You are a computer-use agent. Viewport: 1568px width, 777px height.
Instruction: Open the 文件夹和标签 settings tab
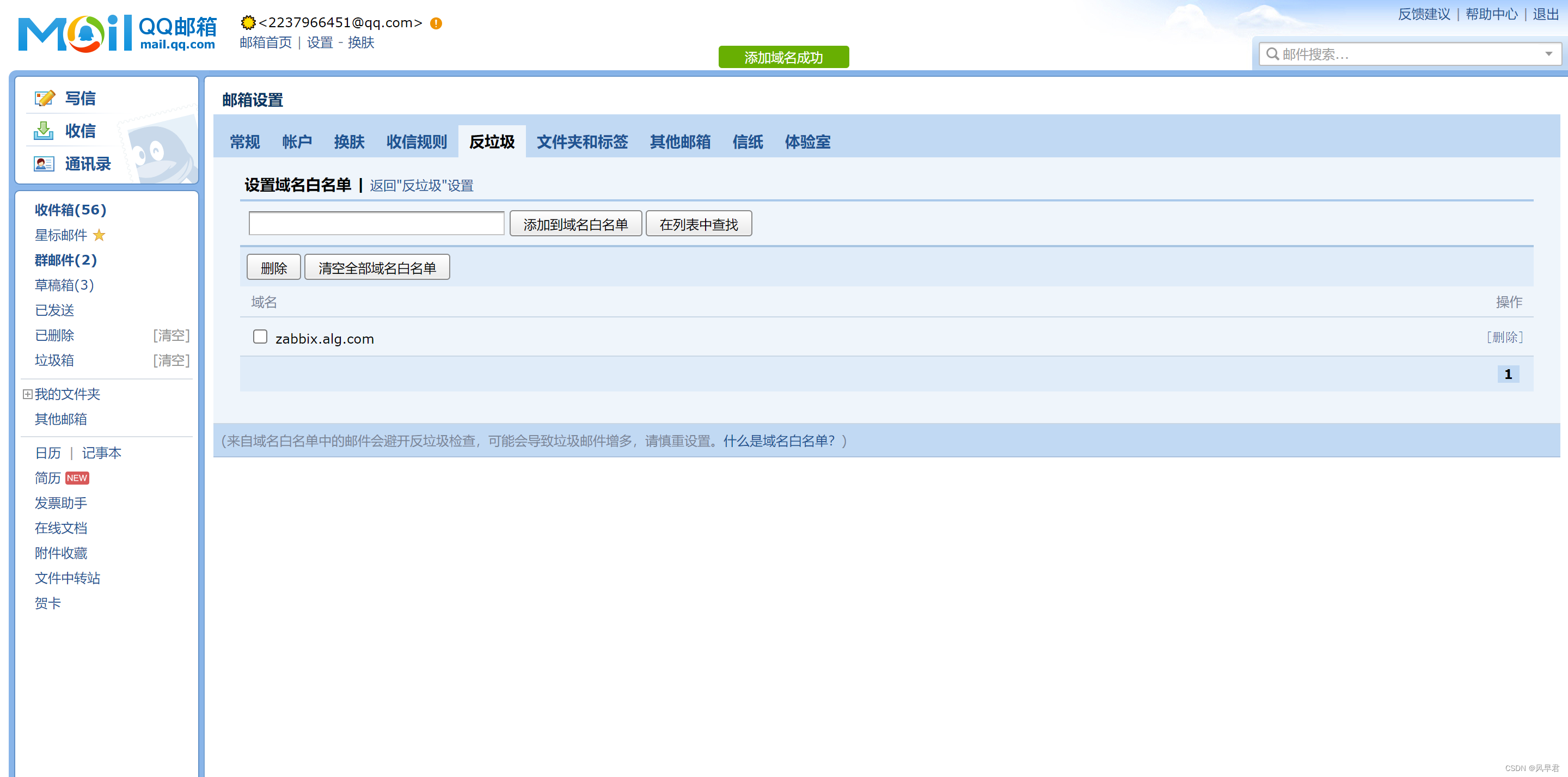click(582, 142)
